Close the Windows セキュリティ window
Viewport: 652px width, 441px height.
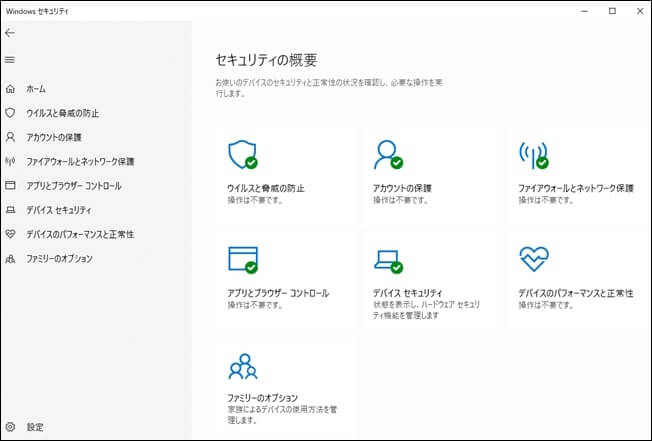[640, 11]
